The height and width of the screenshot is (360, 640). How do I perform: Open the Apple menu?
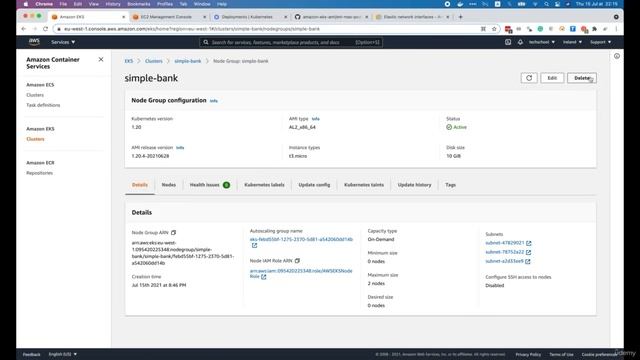coord(26,4)
